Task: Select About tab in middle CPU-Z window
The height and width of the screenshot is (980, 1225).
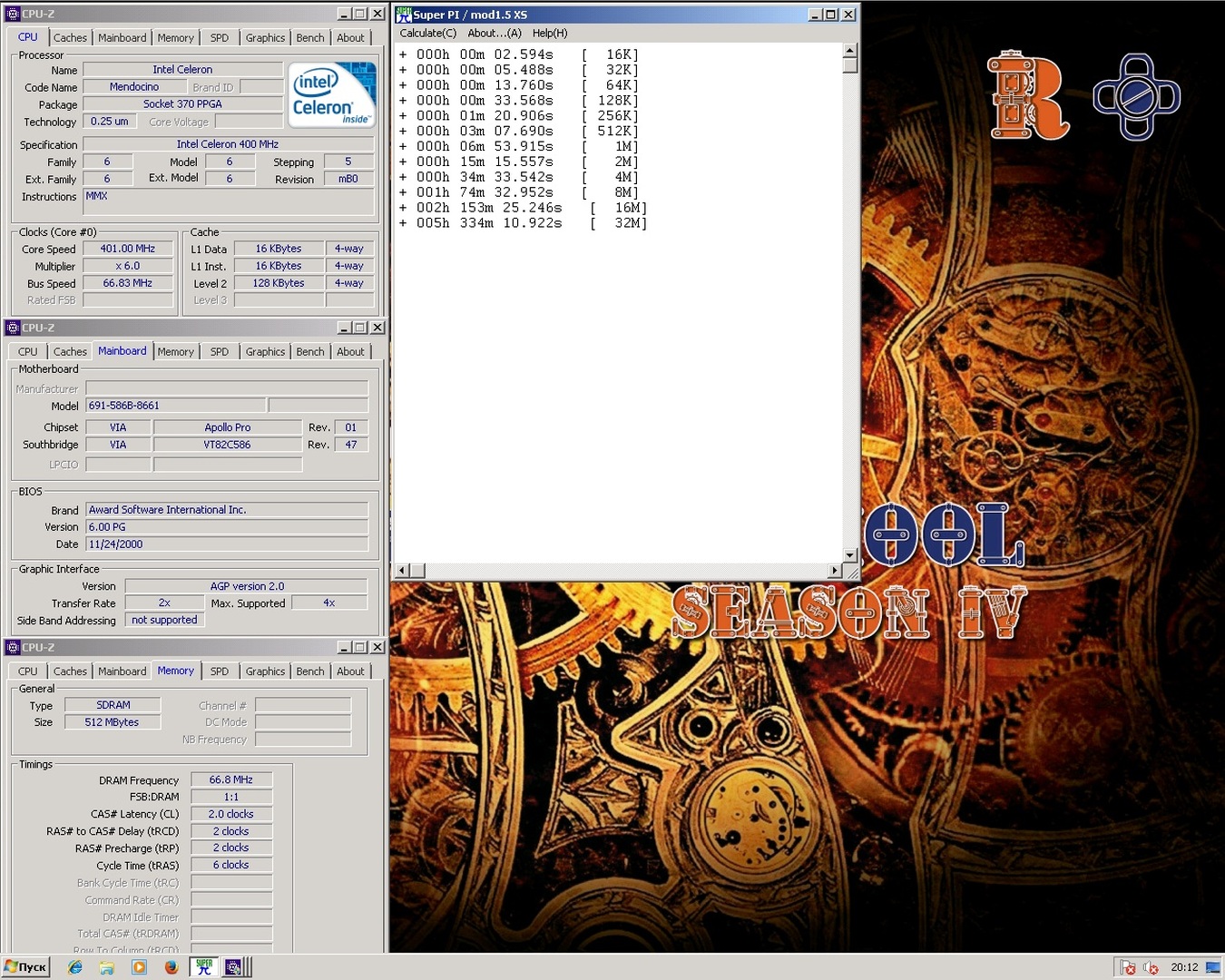Action: (350, 352)
